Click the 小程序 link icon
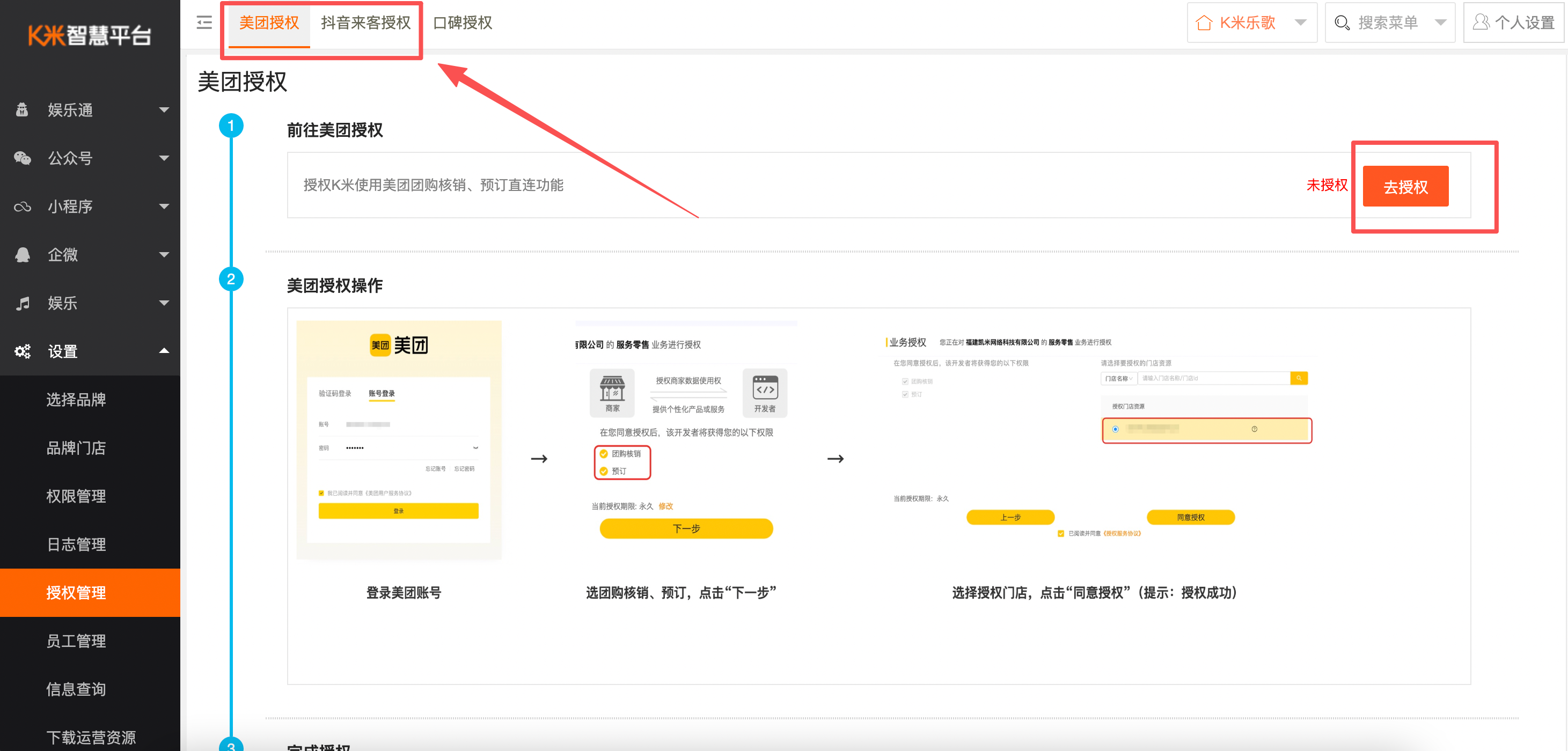The height and width of the screenshot is (751, 1568). [x=23, y=207]
